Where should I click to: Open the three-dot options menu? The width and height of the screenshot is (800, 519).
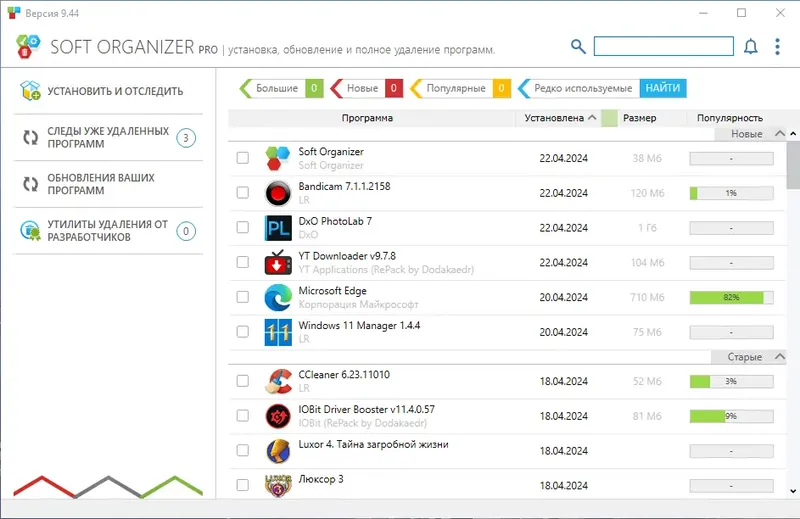point(778,46)
